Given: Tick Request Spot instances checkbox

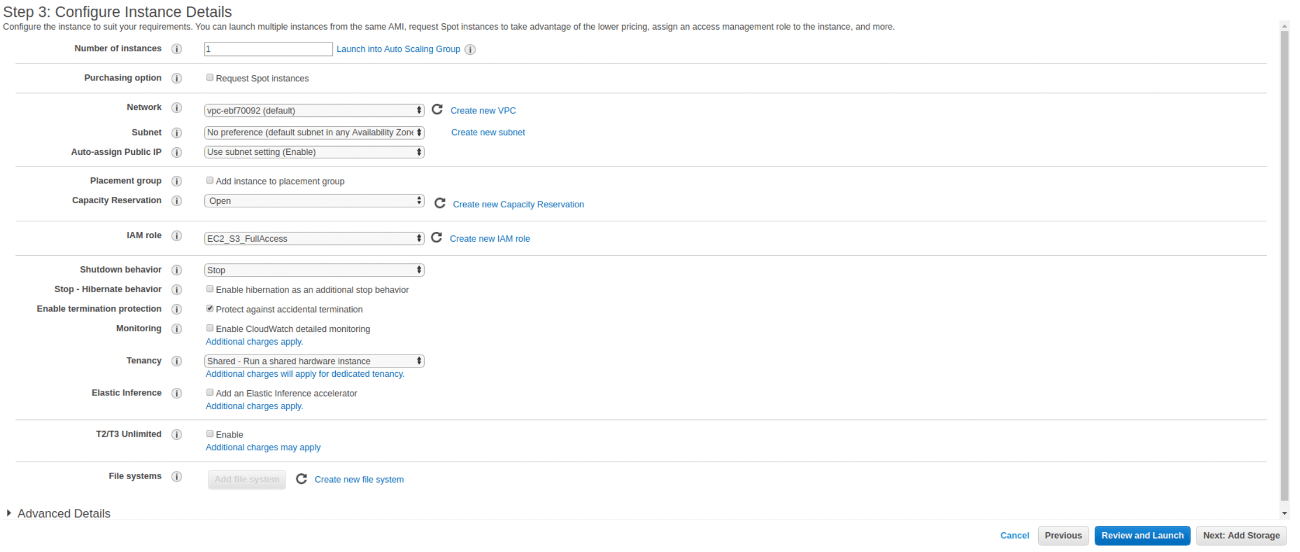Looking at the screenshot, I should click(x=210, y=77).
